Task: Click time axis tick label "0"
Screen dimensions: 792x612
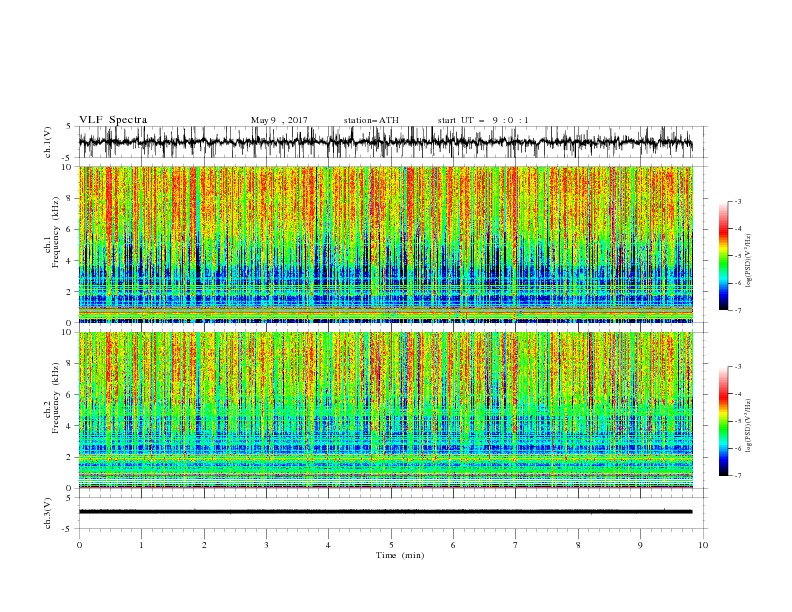Action: (79, 545)
